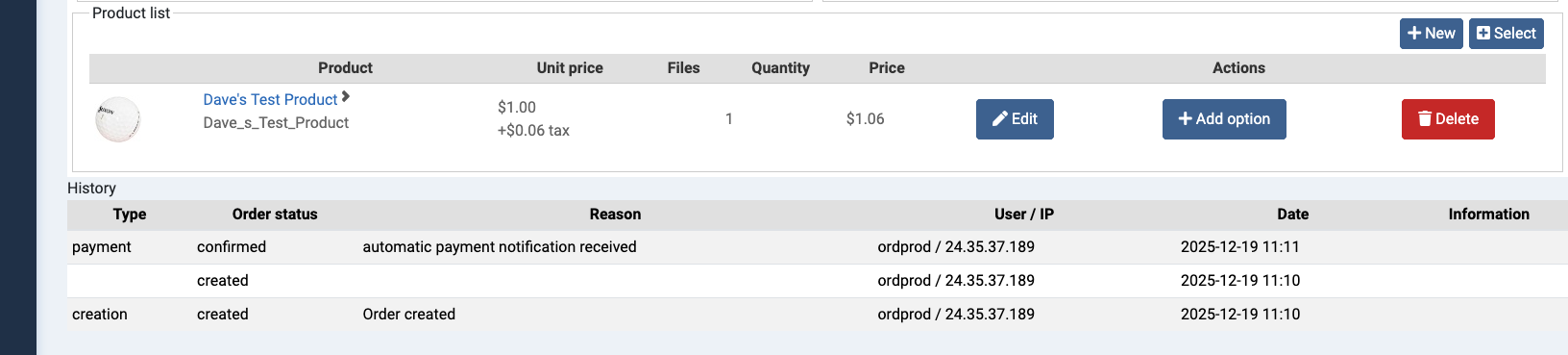Click the Unit price column header
The image size is (1568, 355).
570,67
